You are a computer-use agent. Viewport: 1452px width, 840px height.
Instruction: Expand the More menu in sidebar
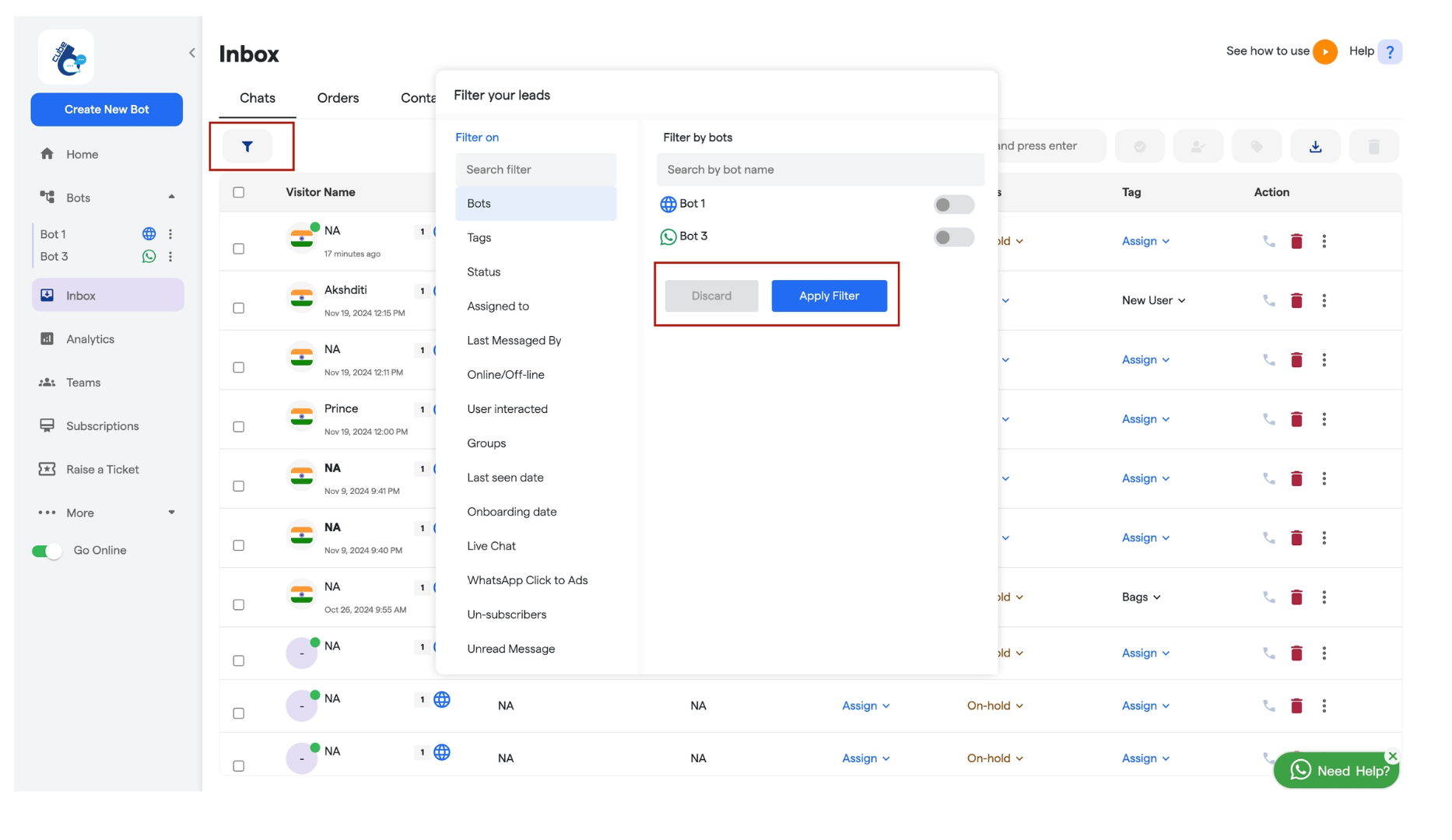coord(171,513)
